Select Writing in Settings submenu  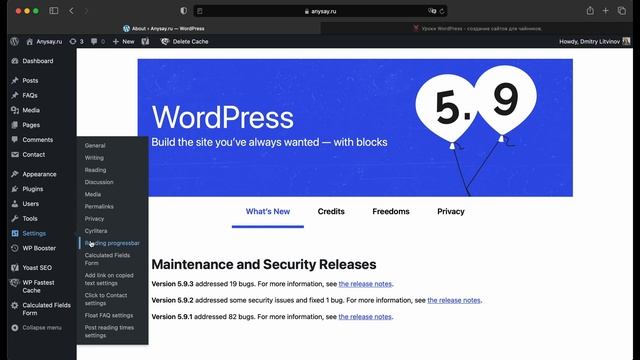[x=94, y=158]
